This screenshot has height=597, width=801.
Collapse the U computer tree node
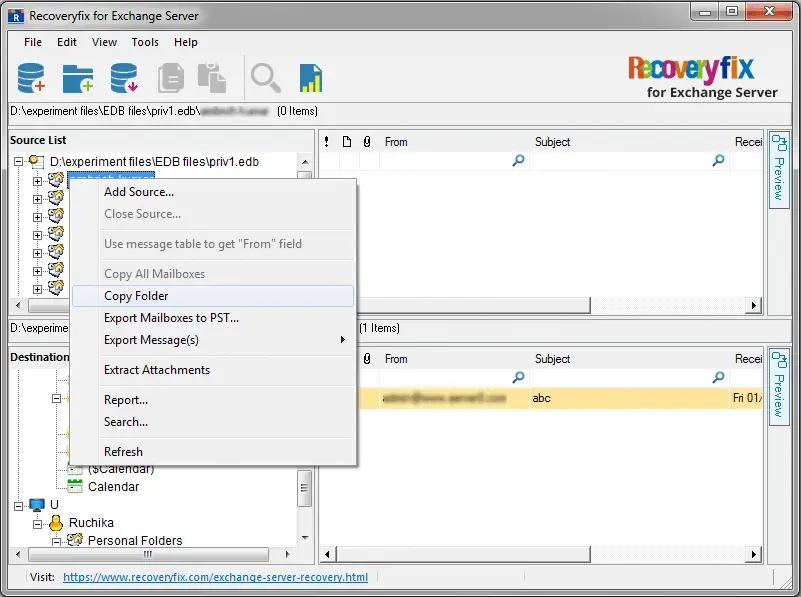pyautogui.click(x=19, y=506)
